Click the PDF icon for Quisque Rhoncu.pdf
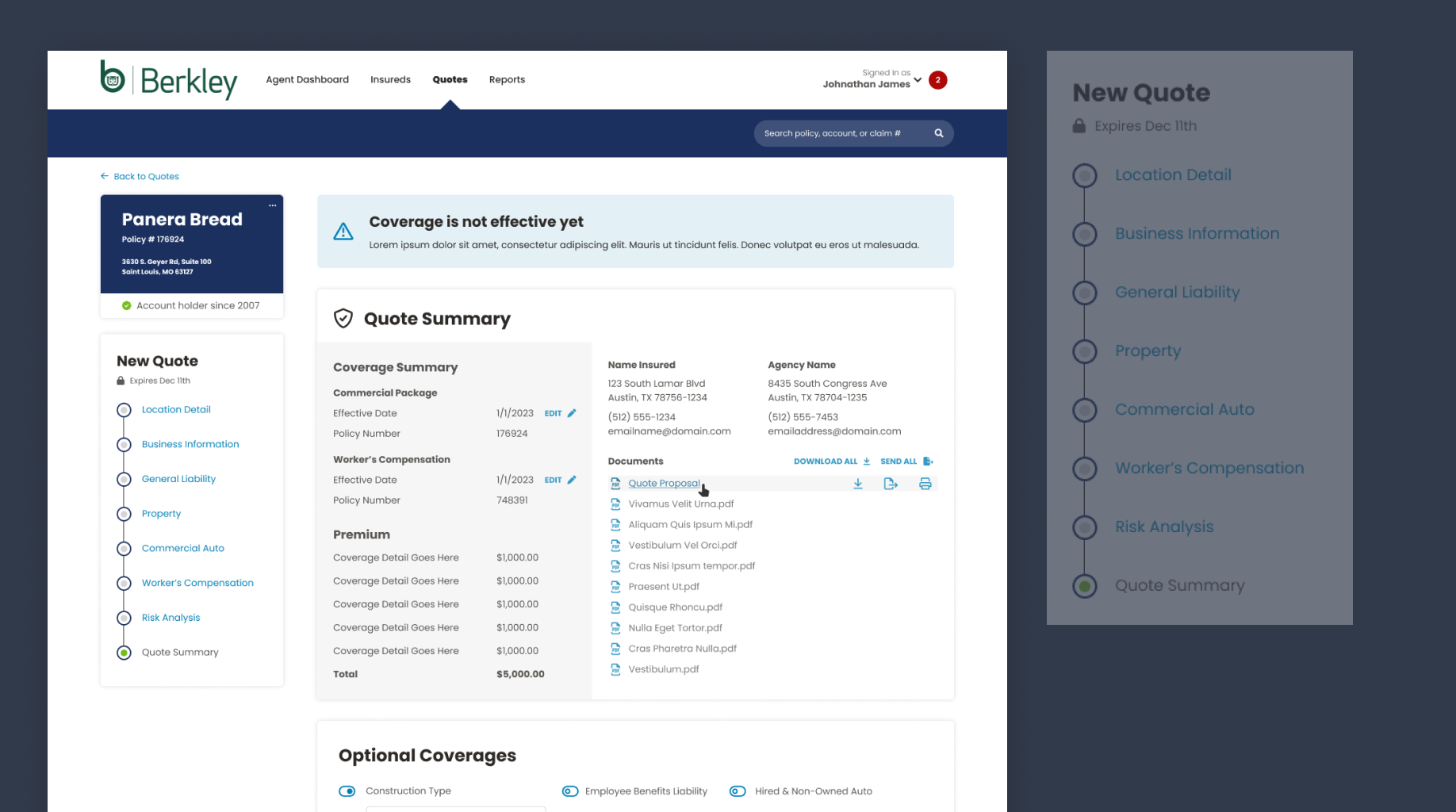Viewport: 1456px width, 812px height. 615,607
